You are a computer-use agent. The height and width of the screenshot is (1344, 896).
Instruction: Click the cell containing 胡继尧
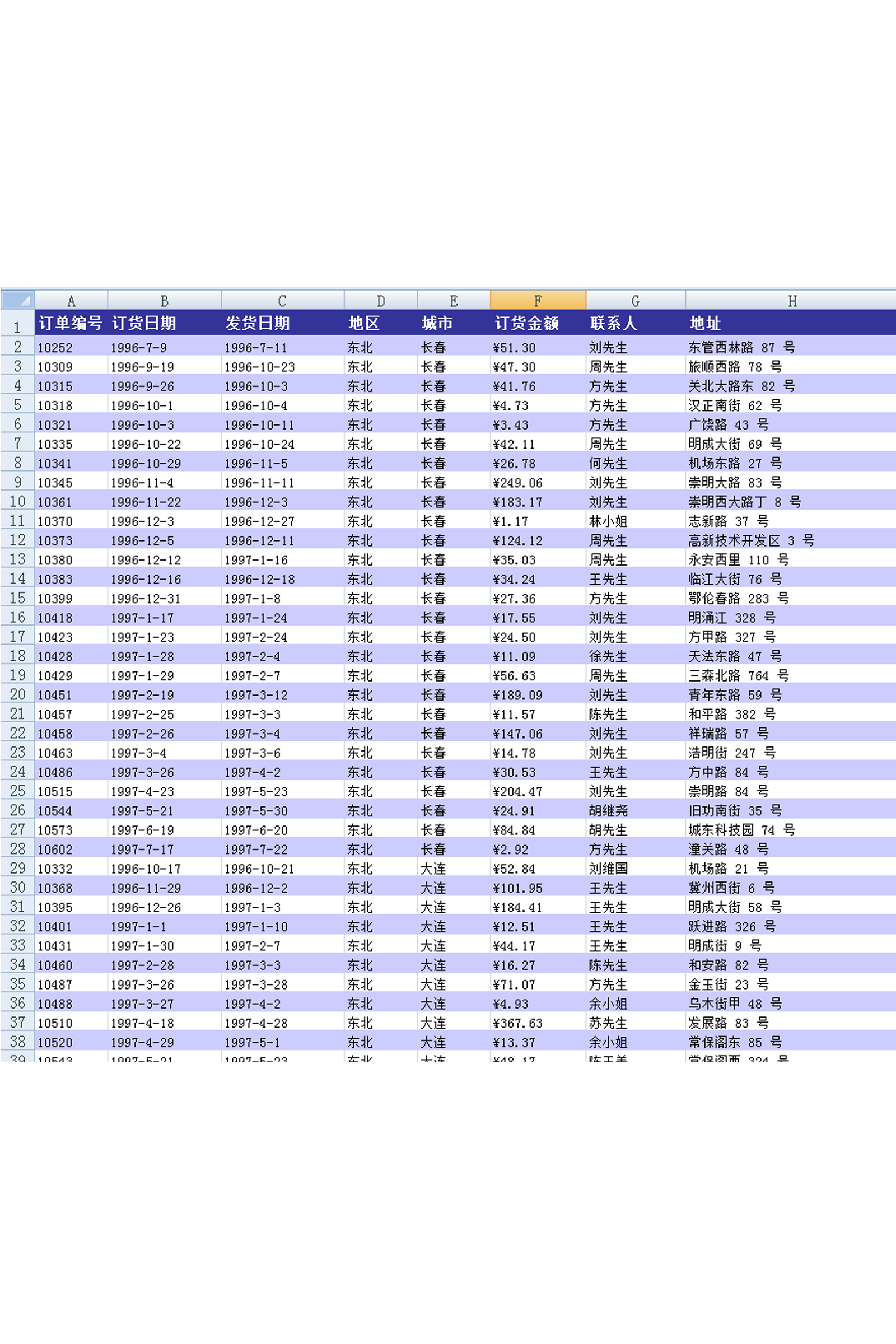coord(635,811)
